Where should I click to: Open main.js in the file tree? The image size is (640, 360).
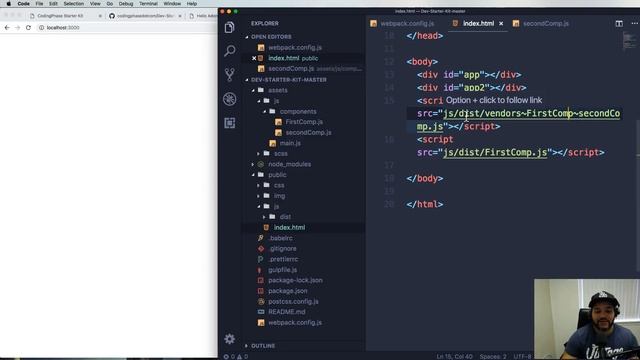point(290,143)
